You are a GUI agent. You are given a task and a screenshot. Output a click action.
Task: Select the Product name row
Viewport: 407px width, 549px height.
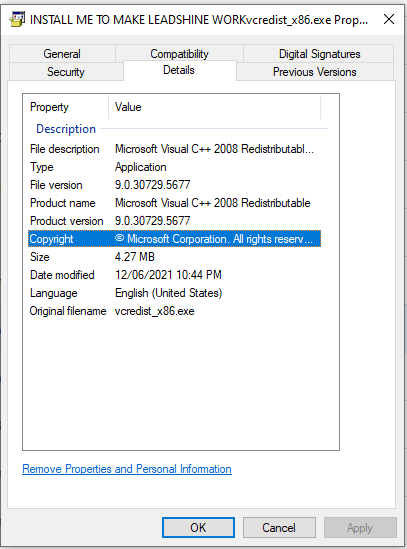(174, 203)
